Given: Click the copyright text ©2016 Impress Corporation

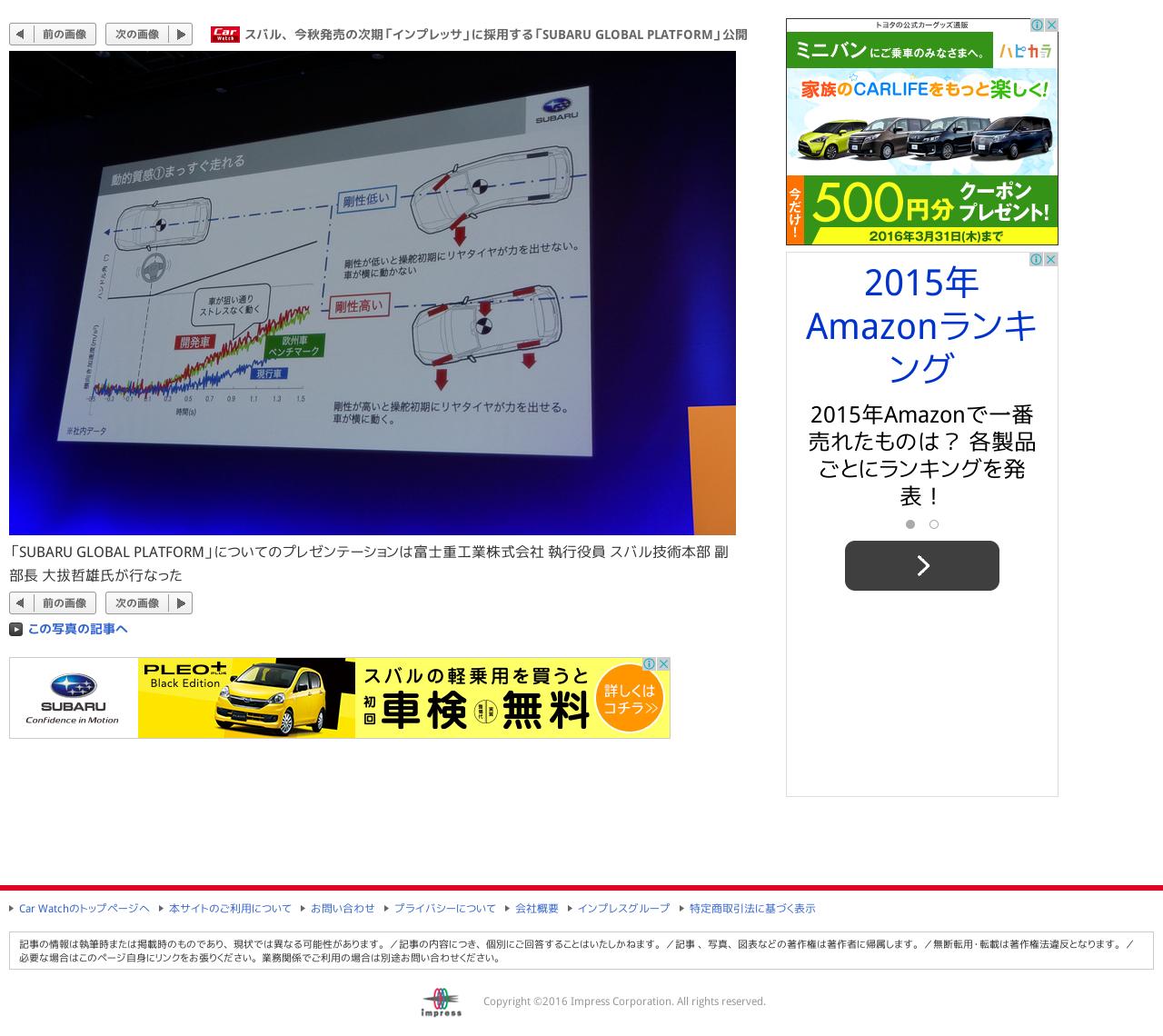Looking at the screenshot, I should (x=624, y=1001).
